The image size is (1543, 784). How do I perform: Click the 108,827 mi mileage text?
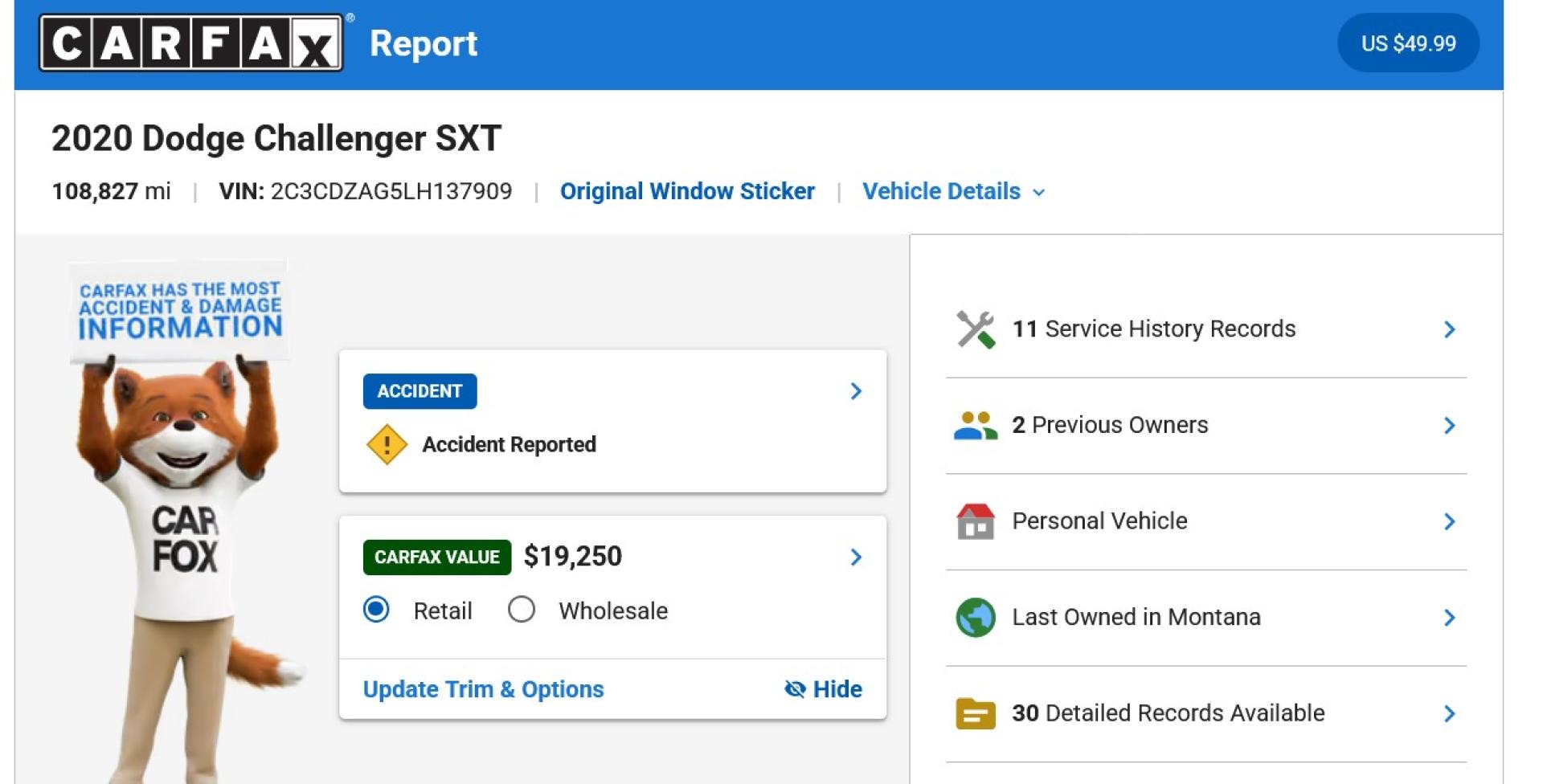(x=111, y=191)
